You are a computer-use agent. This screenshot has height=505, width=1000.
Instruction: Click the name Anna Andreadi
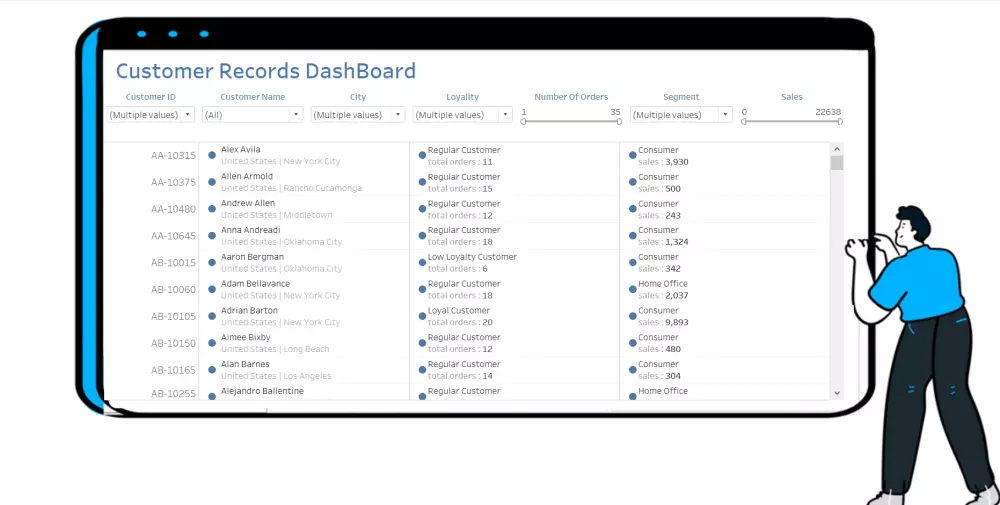pos(251,230)
